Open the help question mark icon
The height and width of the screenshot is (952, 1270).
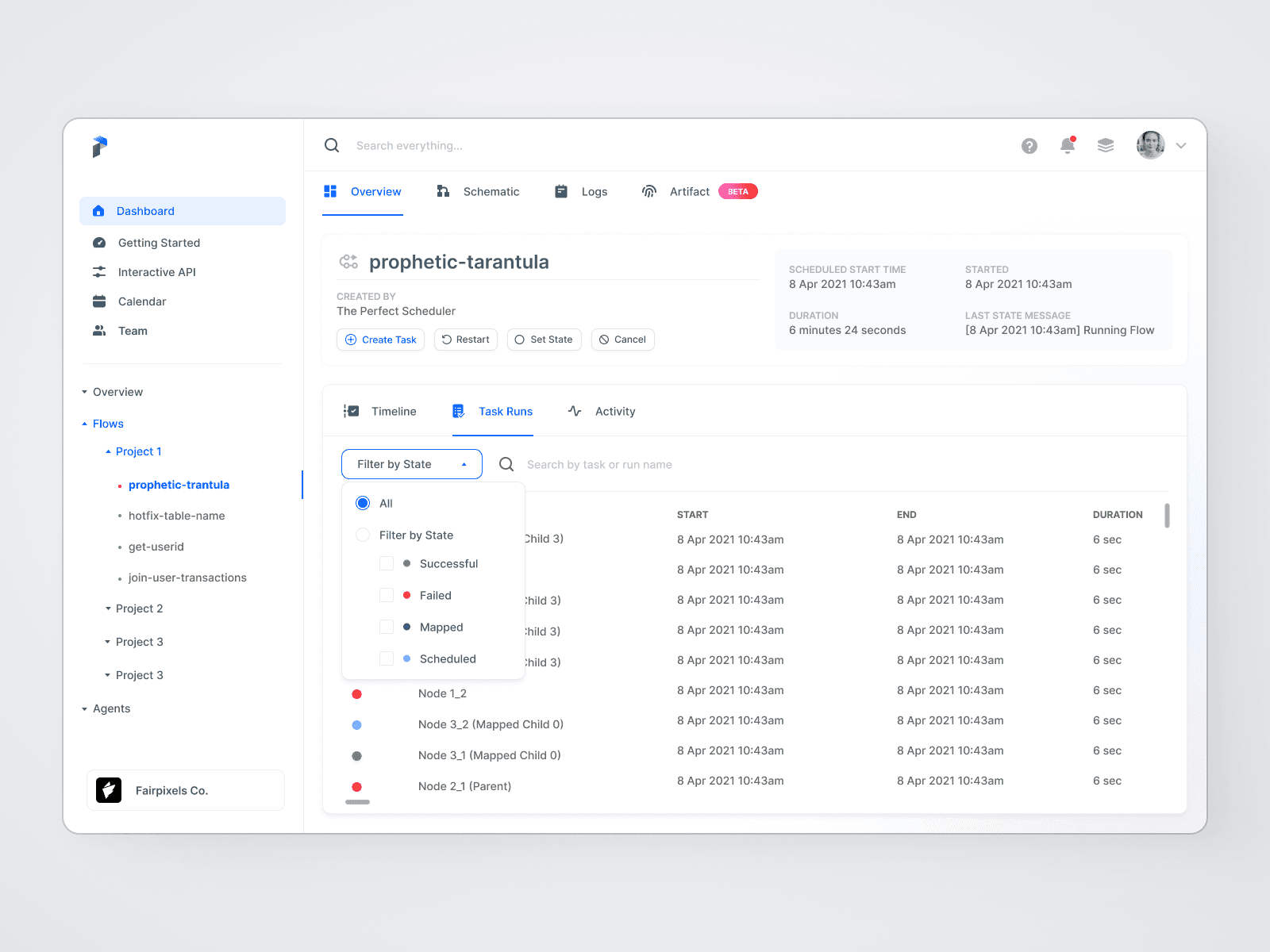click(x=1029, y=146)
